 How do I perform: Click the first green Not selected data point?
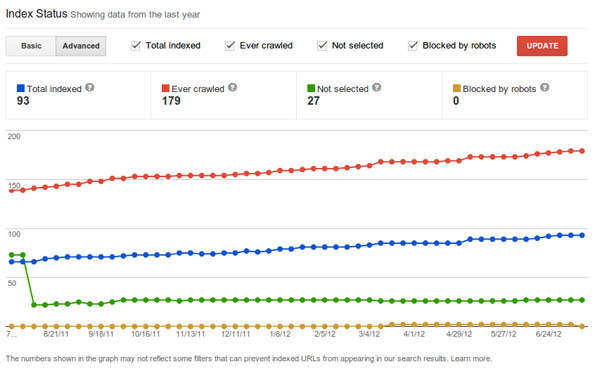(x=11, y=255)
